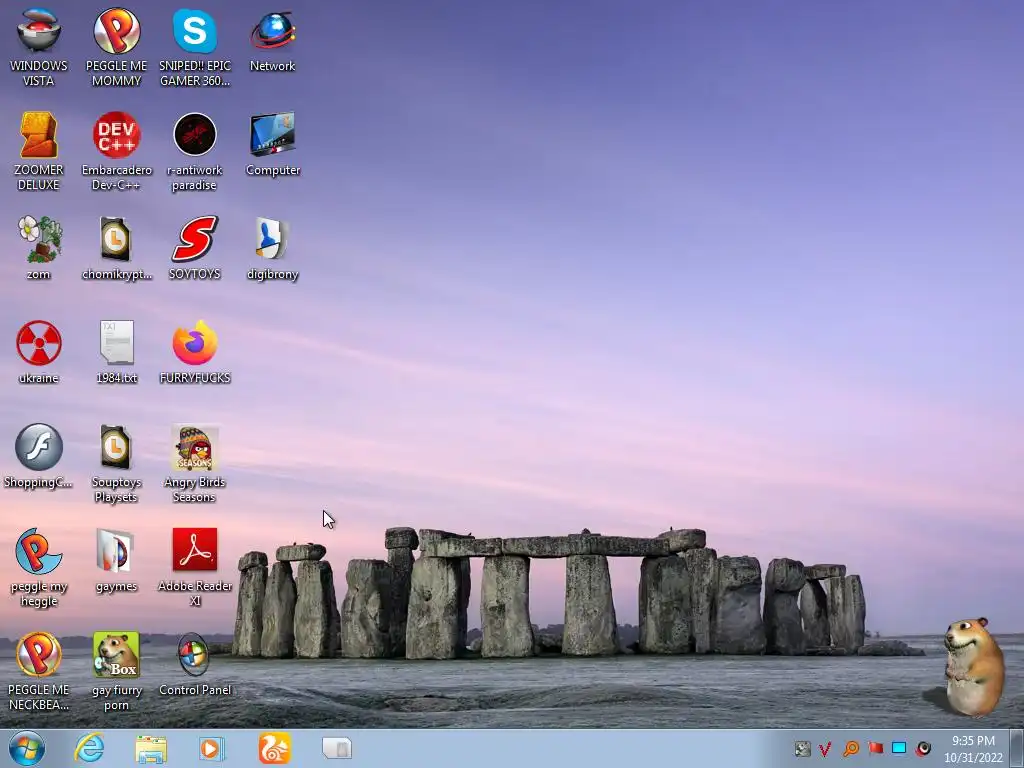Click the chomikrypt... file icon
This screenshot has width=1024, height=768.
coord(116,248)
